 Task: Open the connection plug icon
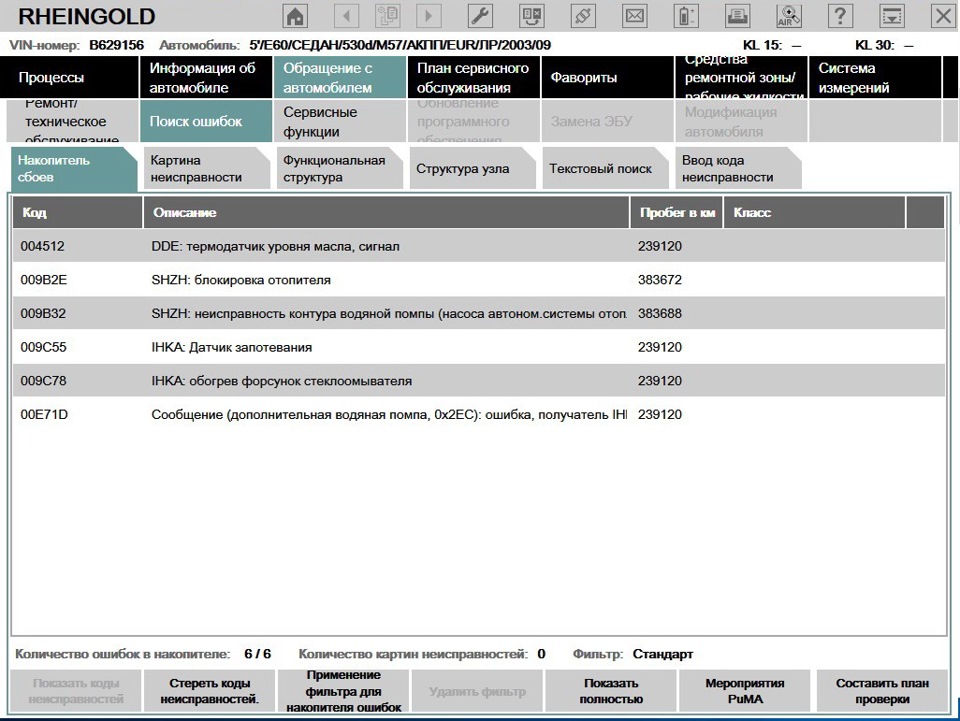[583, 16]
